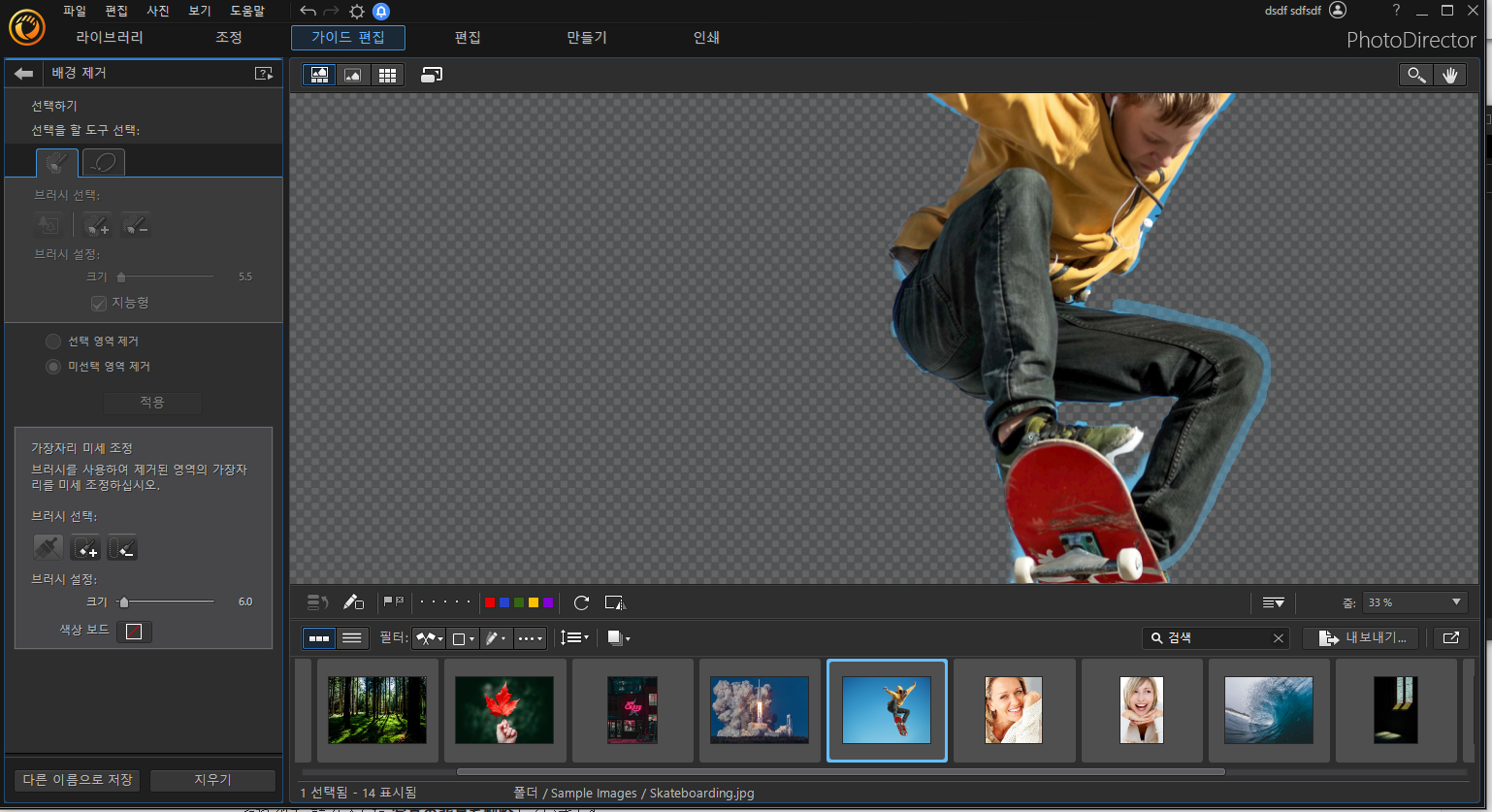This screenshot has width=1492, height=812.
Task: Click the 다른 이름으로 저장 button
Action: click(78, 780)
